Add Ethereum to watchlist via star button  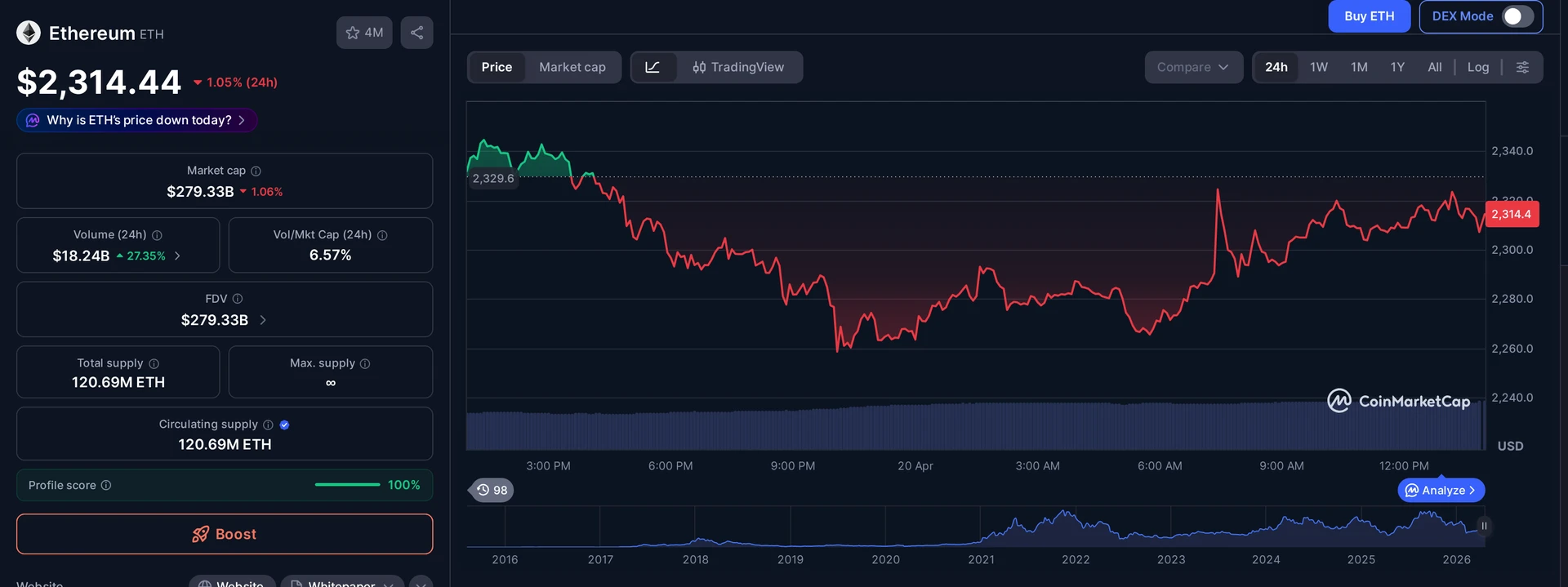[x=364, y=33]
